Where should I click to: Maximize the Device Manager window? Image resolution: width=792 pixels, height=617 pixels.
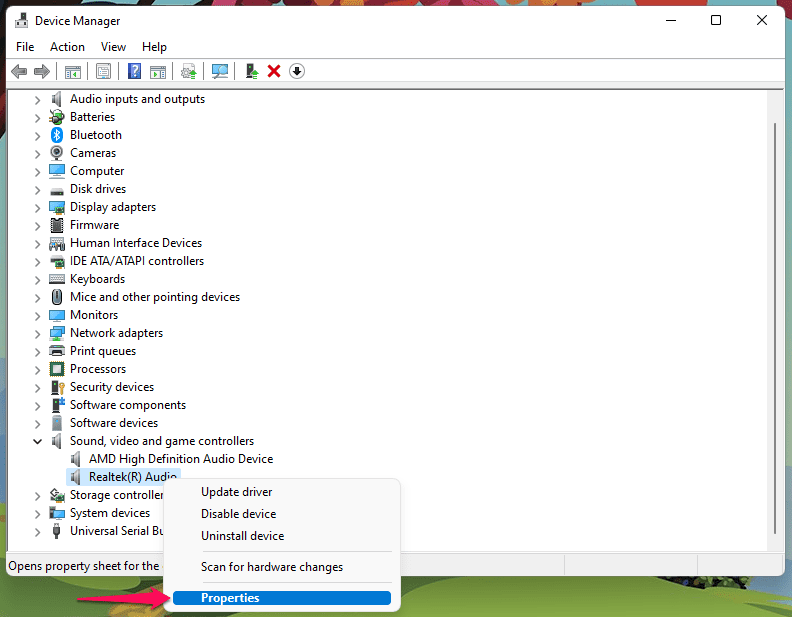[x=716, y=20]
